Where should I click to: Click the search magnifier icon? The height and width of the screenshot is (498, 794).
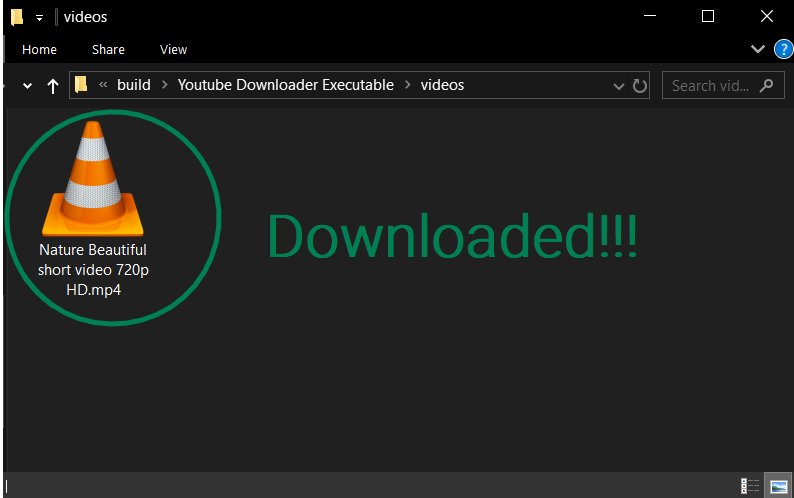click(767, 86)
